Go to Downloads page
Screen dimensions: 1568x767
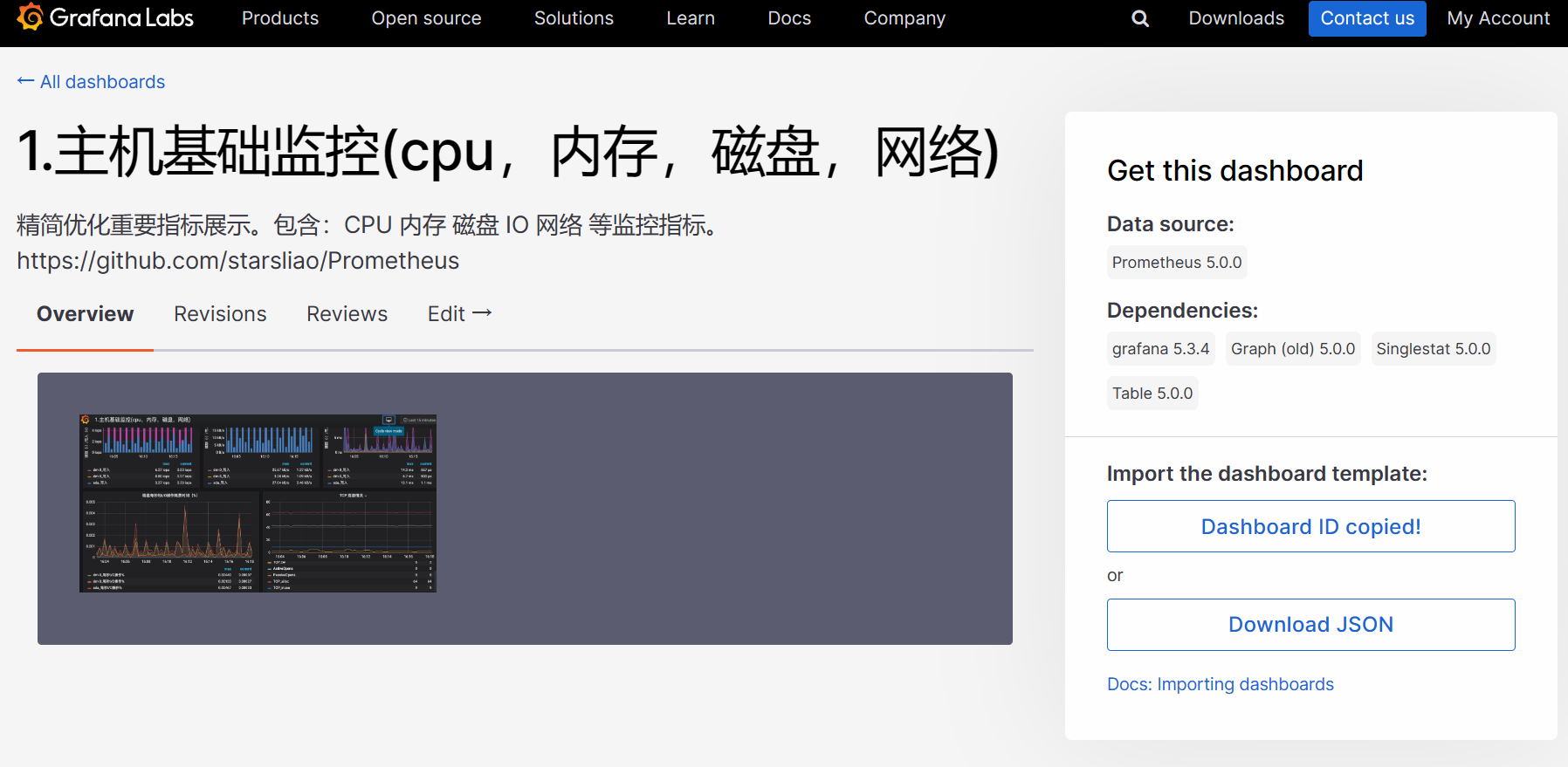pyautogui.click(x=1236, y=18)
